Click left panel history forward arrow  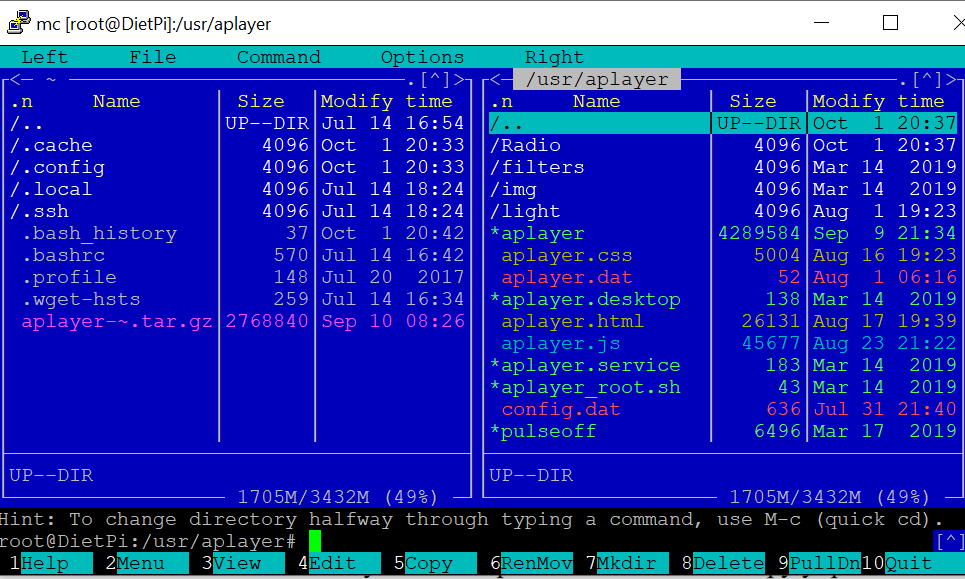click(x=459, y=79)
